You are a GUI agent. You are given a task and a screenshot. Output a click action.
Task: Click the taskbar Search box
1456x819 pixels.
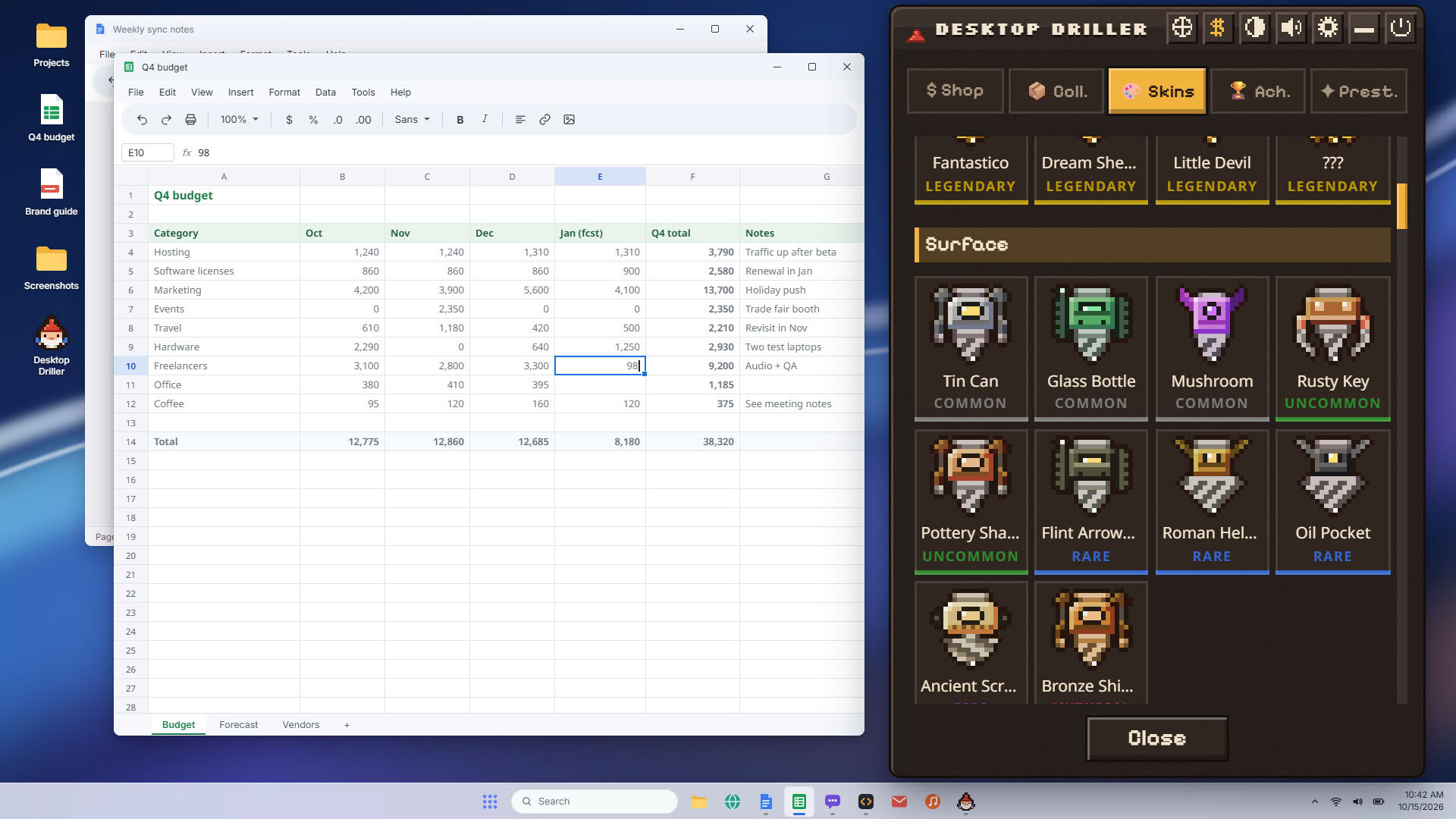[595, 802]
